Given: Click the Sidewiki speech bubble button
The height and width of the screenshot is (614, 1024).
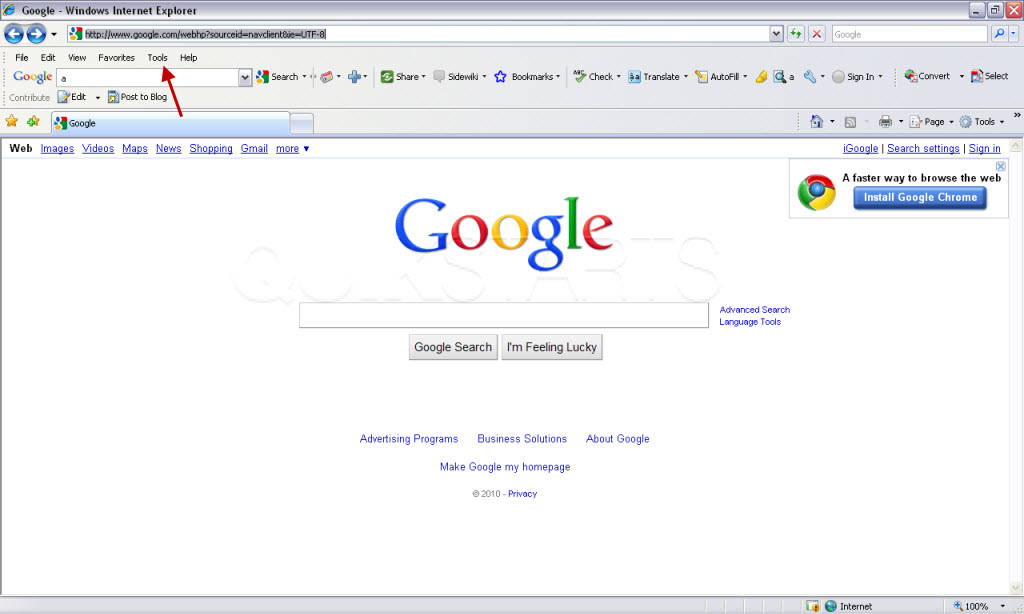Looking at the screenshot, I should point(456,76).
